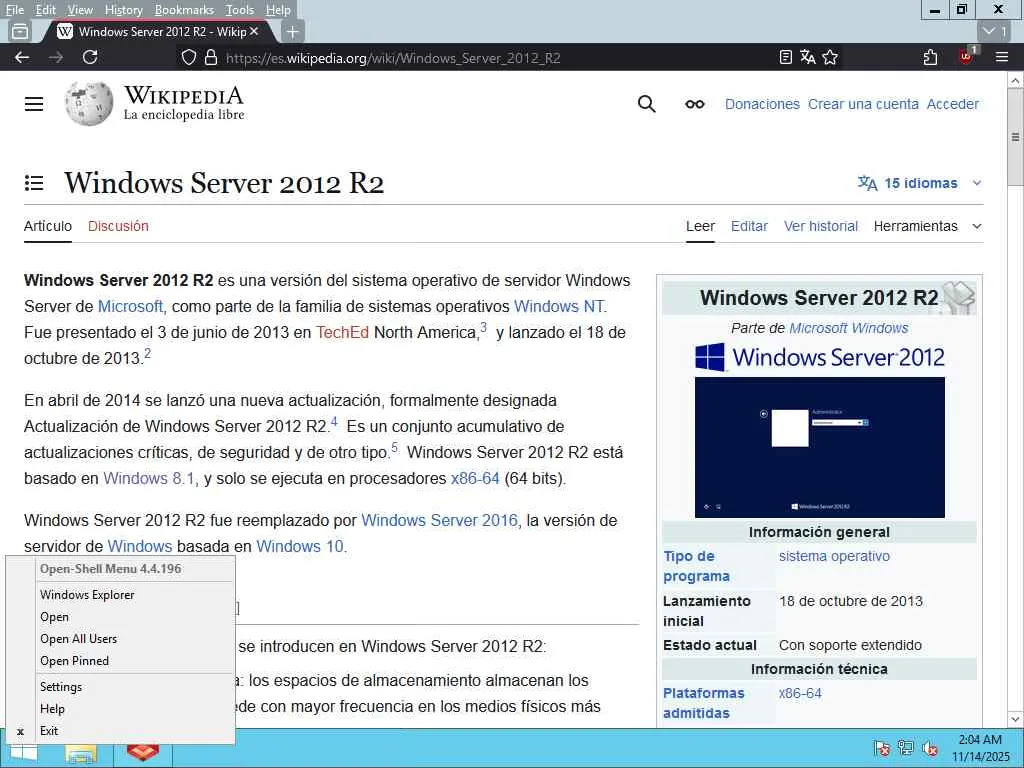Click the page vertical scrollbar thumb
The height and width of the screenshot is (768, 1024).
pyautogui.click(x=1015, y=139)
